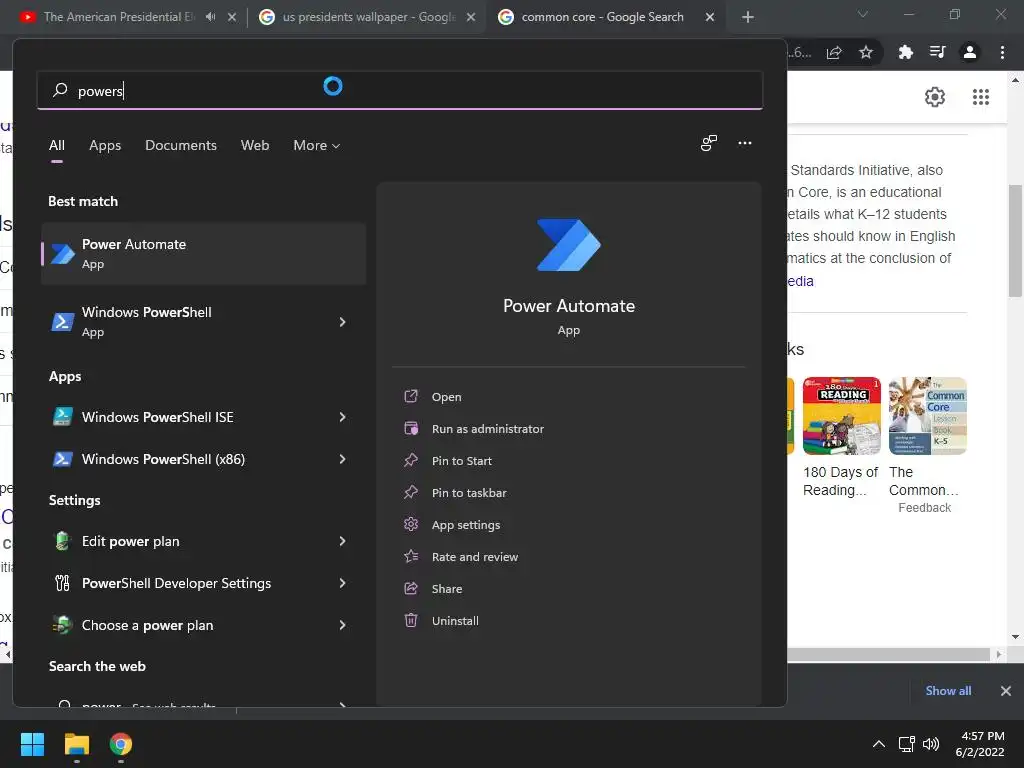1024x768 pixels.
Task: Open the taskbar clock showing 4:57 PM
Action: [x=980, y=744]
